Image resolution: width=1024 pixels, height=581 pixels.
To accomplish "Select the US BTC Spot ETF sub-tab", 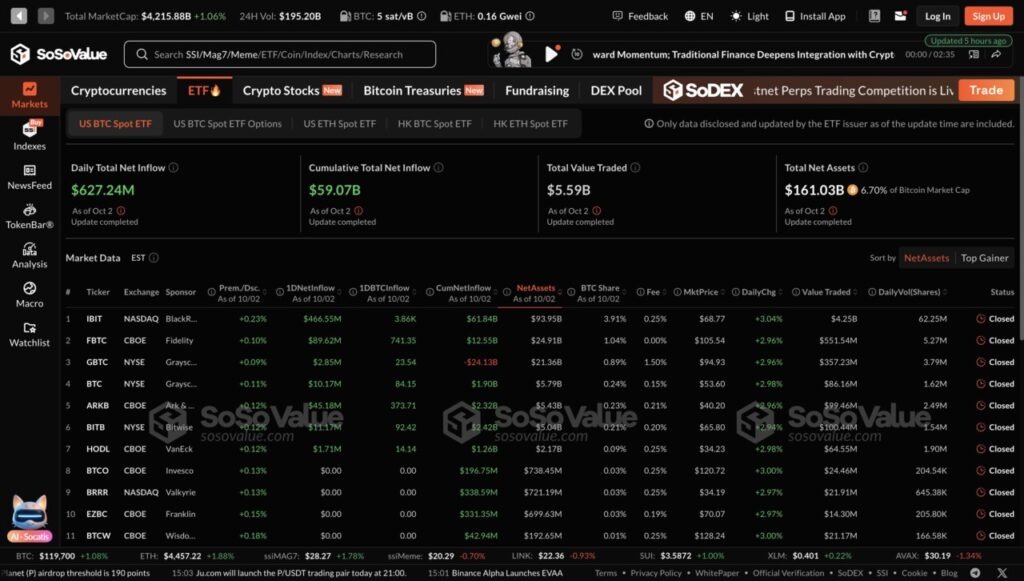I will pyautogui.click(x=115, y=123).
